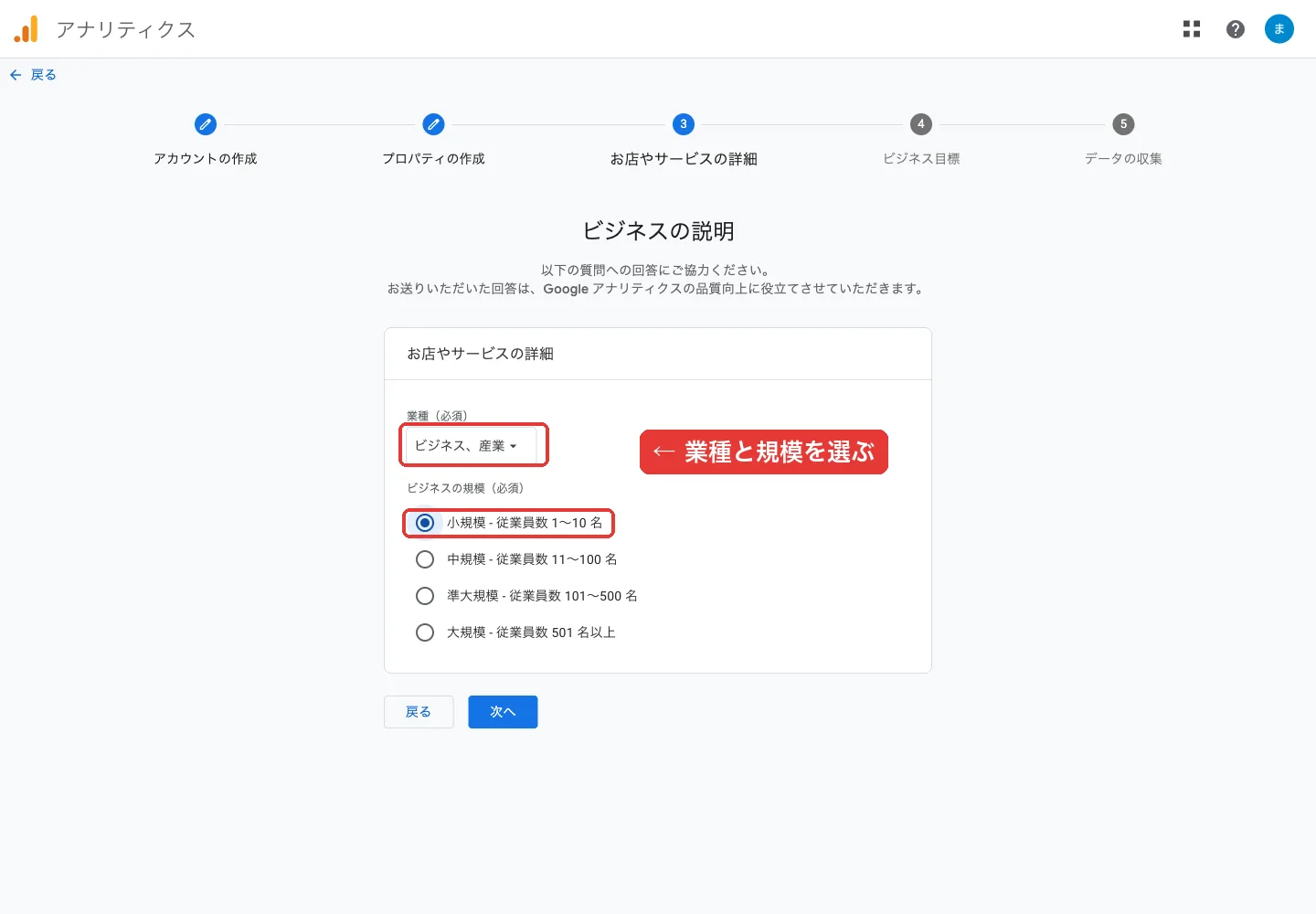The image size is (1316, 914).
Task: Click the Google Analytics logo icon
Action: (27, 29)
